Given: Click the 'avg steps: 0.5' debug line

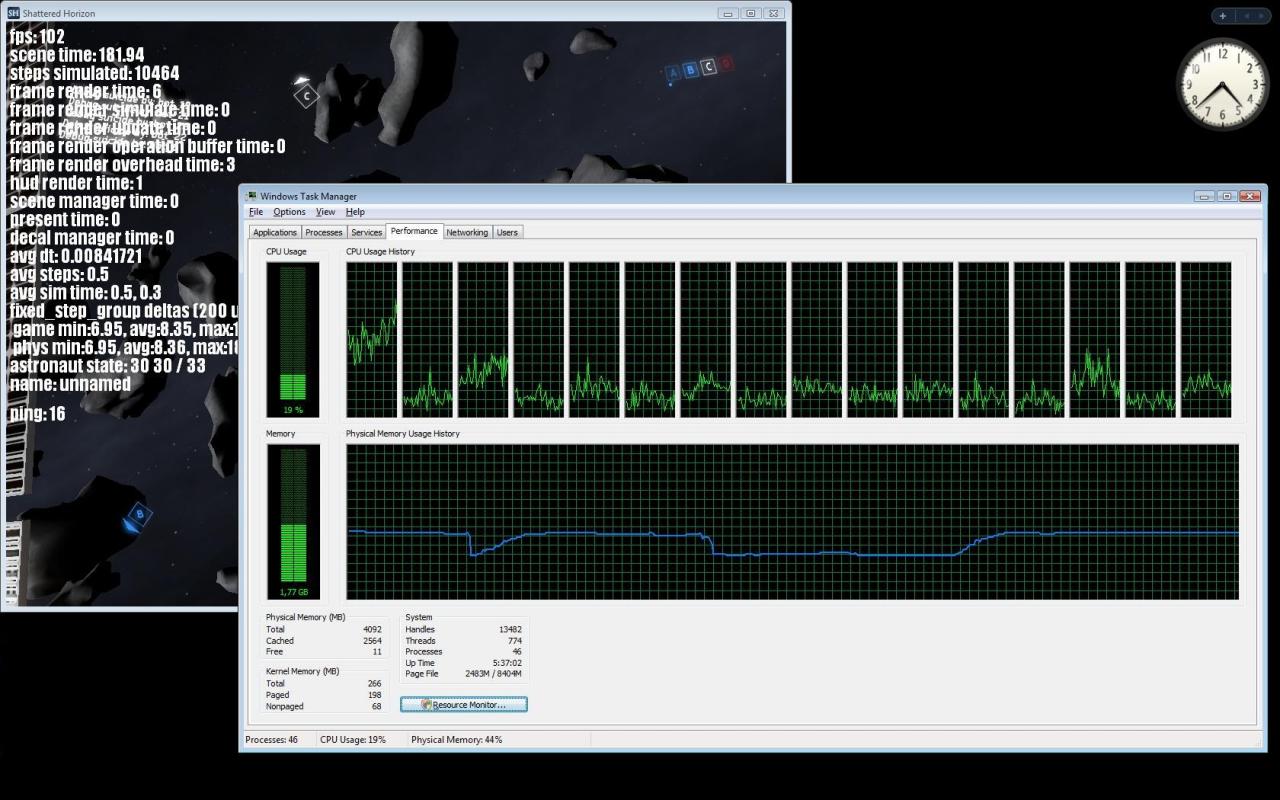Looking at the screenshot, I should 59,274.
